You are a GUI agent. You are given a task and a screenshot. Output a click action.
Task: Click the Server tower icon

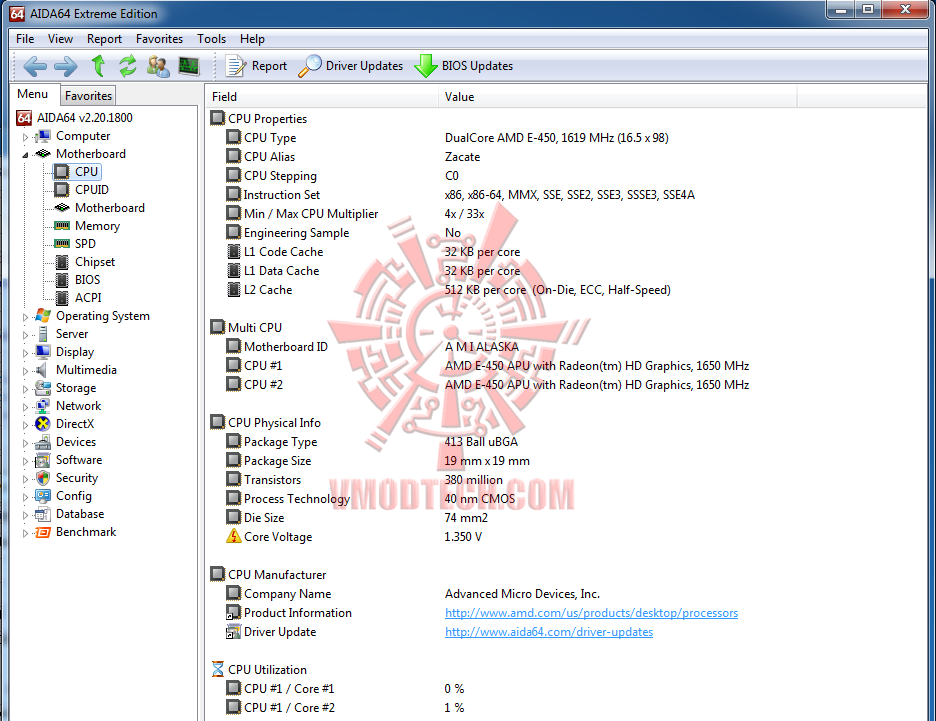pos(42,334)
